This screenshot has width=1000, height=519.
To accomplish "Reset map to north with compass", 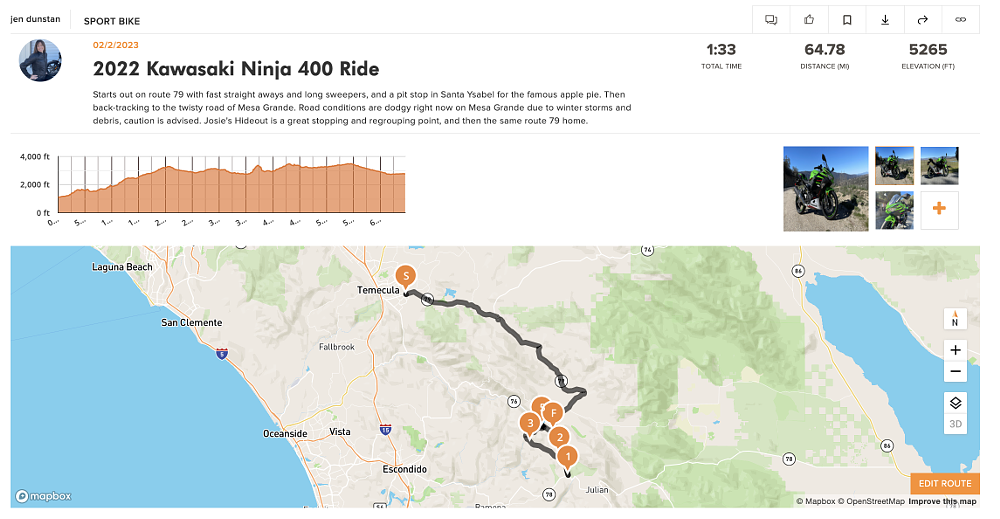I will [955, 319].
